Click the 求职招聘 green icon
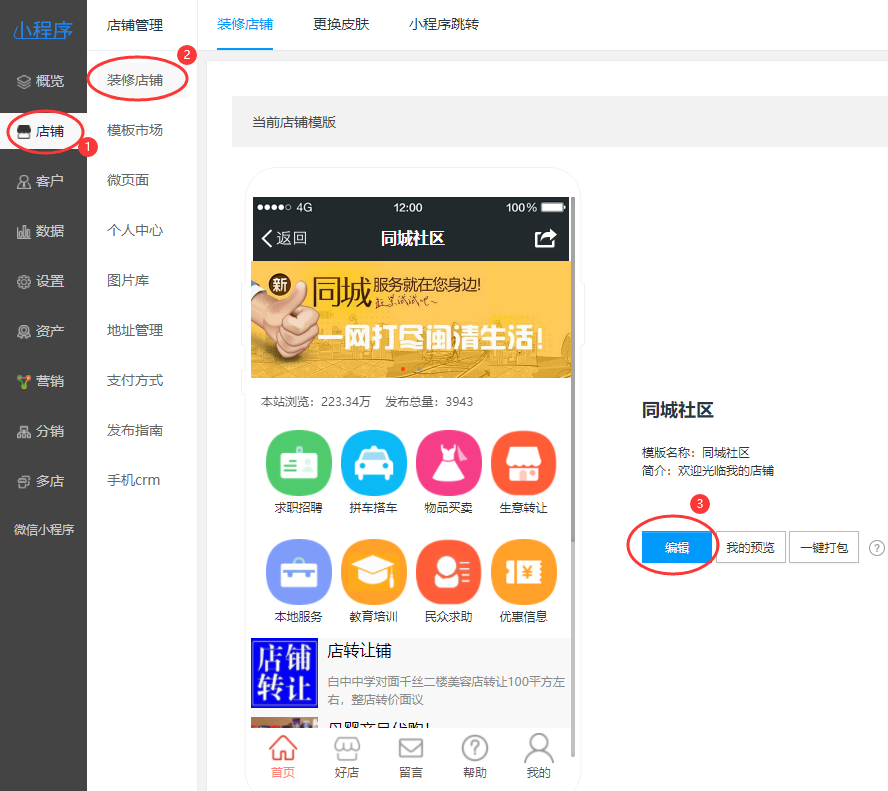Screen dimensions: 888x791 (x=298, y=464)
